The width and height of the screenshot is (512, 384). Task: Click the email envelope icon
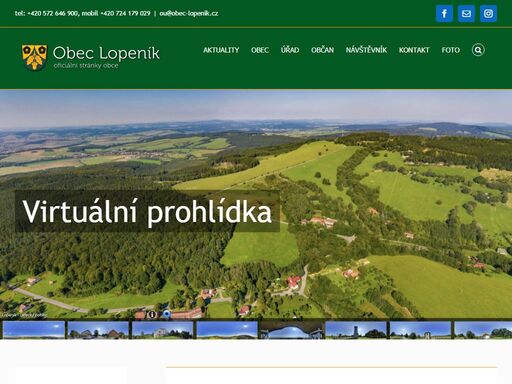click(x=466, y=14)
